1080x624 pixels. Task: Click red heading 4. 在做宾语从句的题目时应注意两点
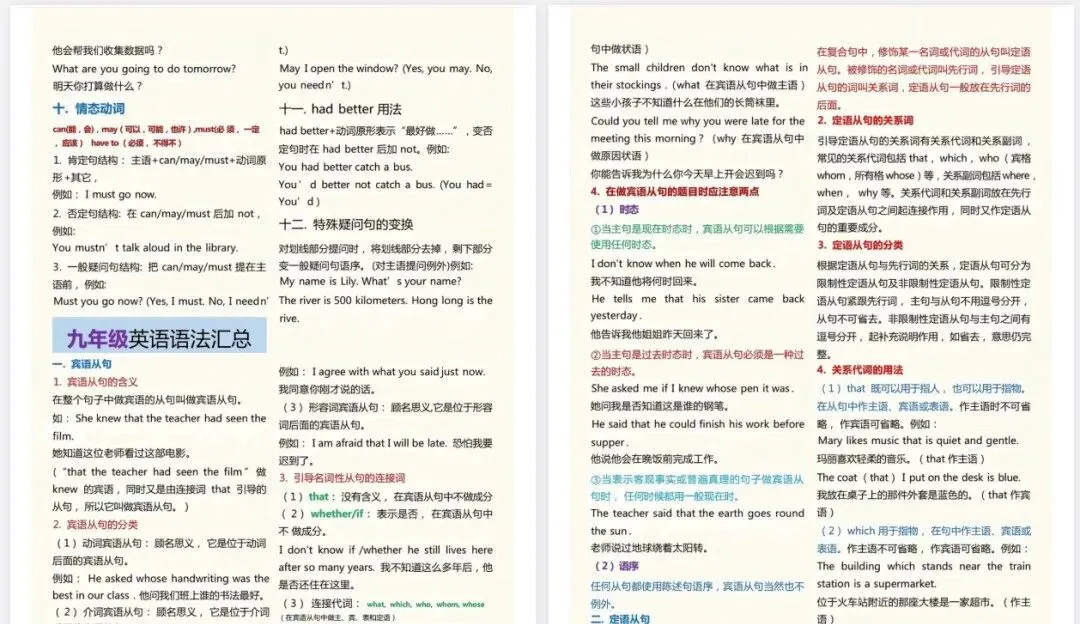tap(674, 191)
